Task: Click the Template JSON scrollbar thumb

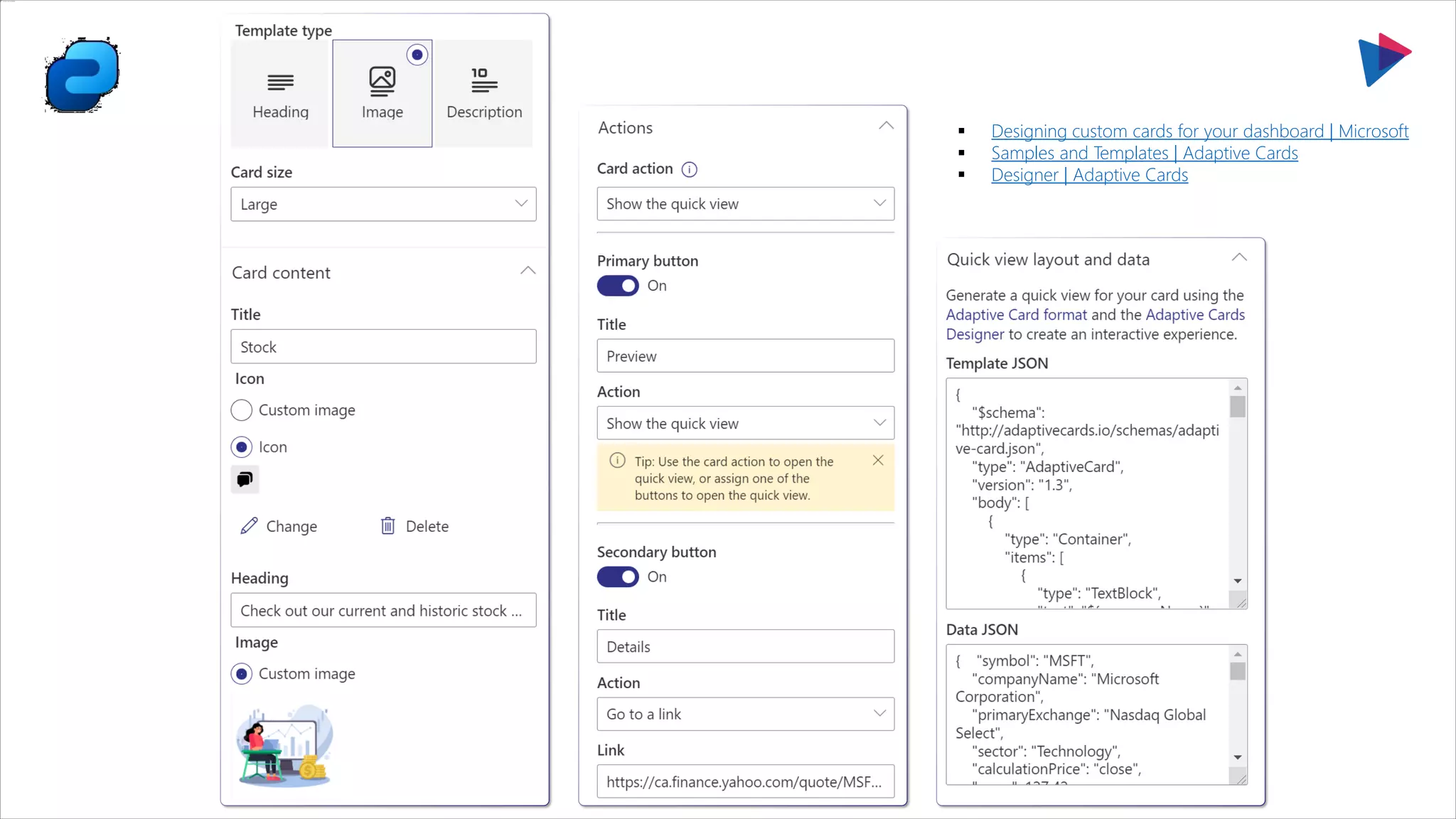Action: (1238, 407)
